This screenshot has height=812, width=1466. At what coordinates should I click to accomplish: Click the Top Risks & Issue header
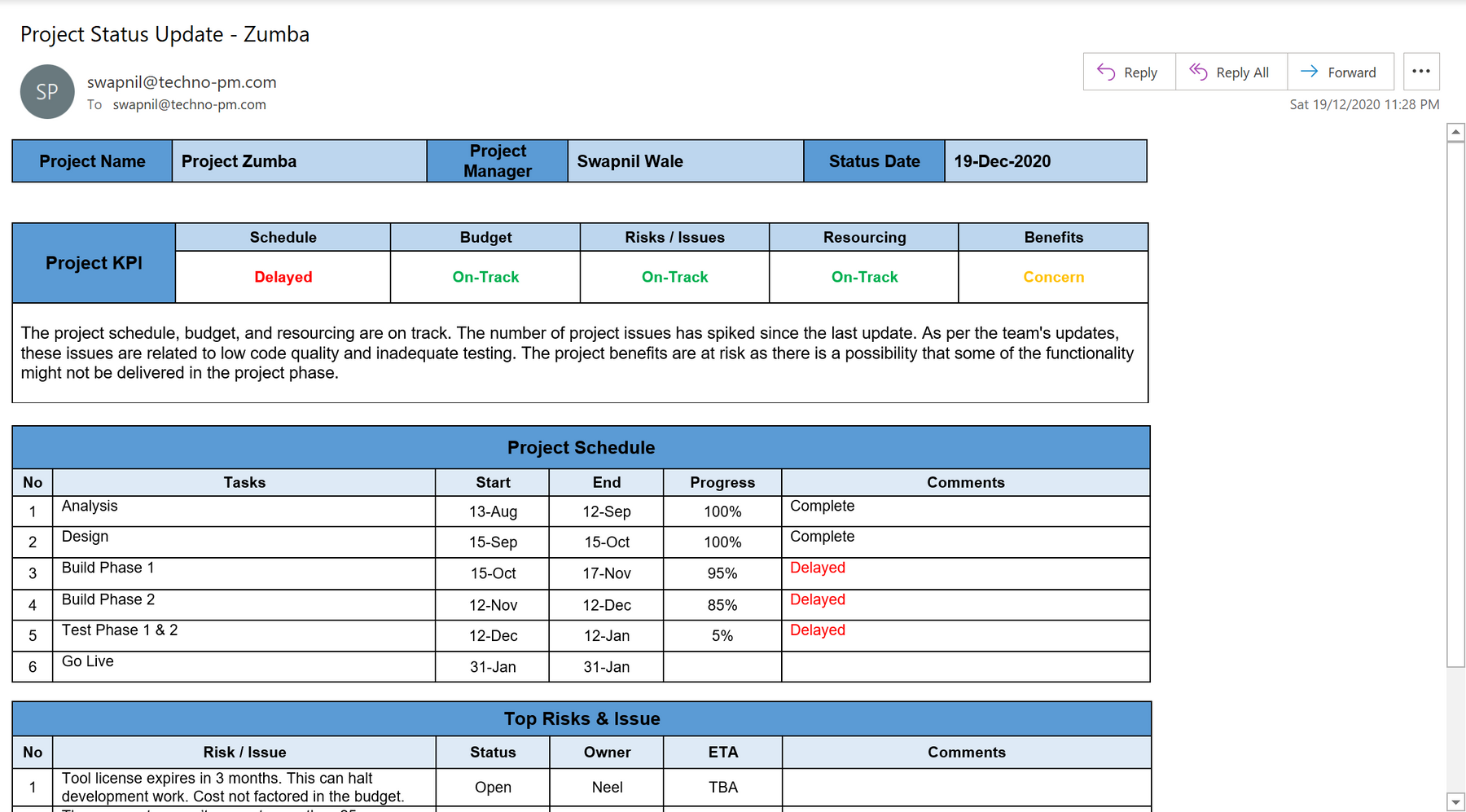pyautogui.click(x=582, y=718)
